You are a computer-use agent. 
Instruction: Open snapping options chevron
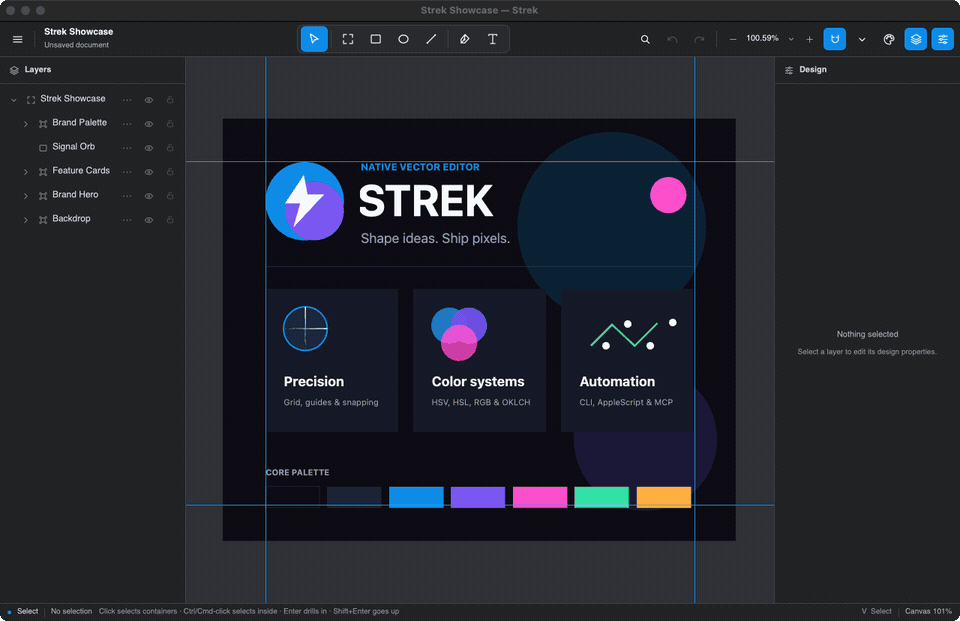(862, 39)
